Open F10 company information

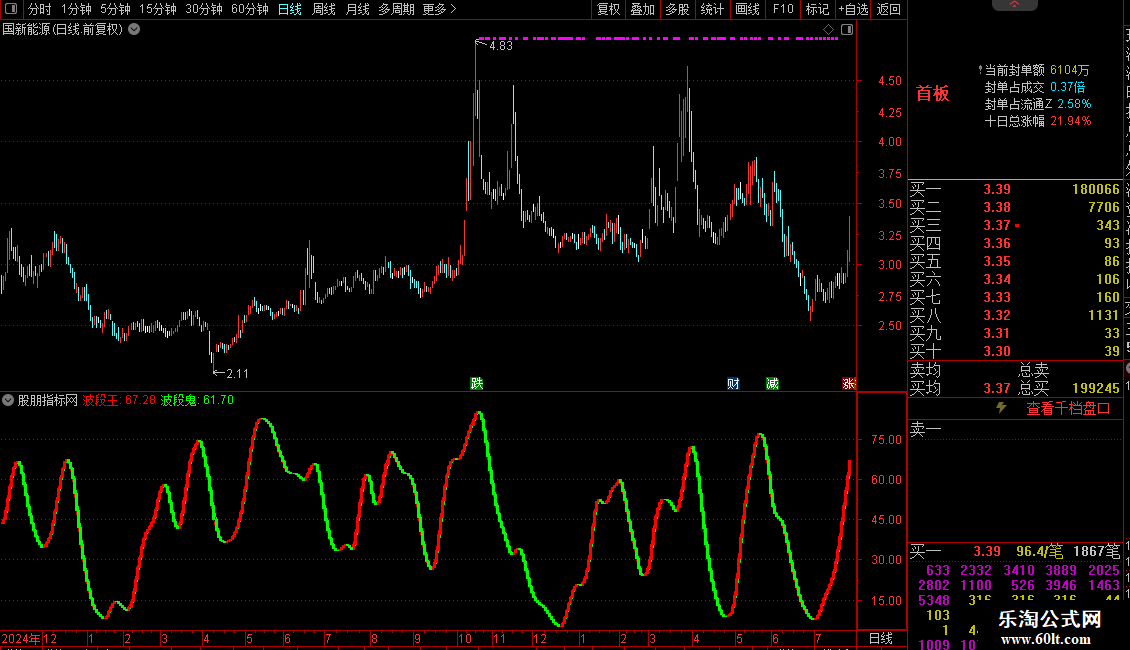[x=783, y=9]
